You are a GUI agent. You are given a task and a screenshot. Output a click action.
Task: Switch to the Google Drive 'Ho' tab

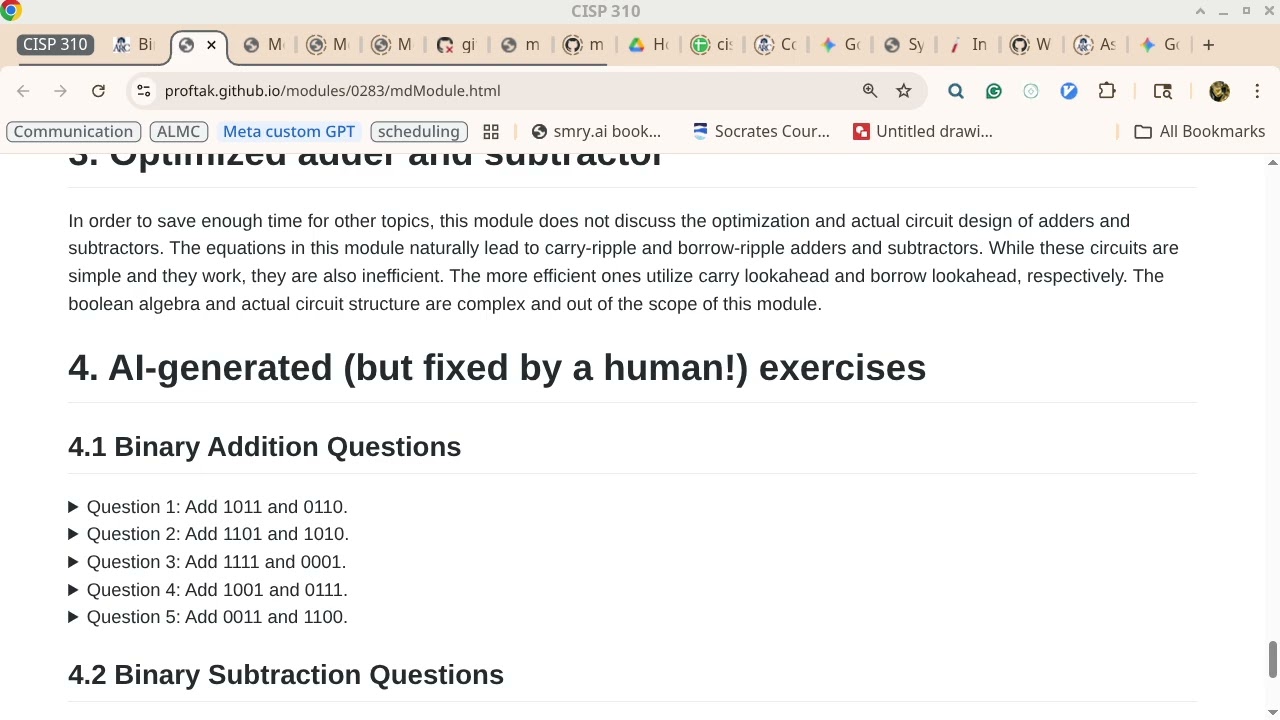pos(648,45)
